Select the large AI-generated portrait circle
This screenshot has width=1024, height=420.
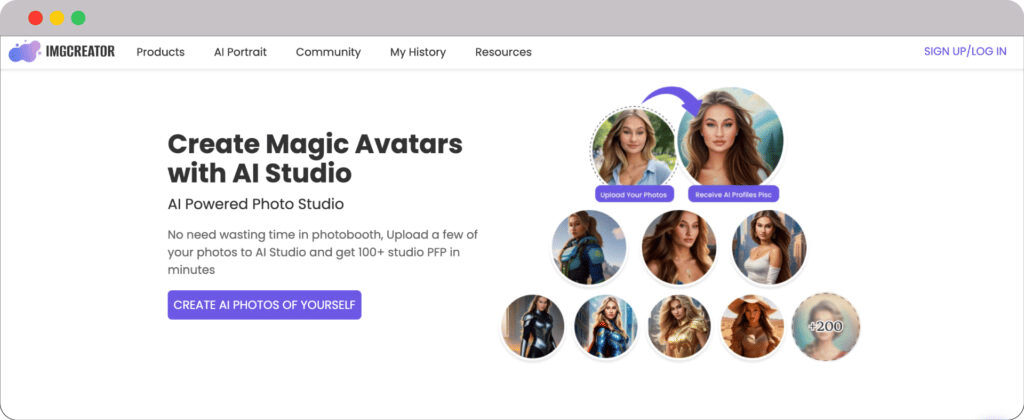pyautogui.click(x=730, y=138)
